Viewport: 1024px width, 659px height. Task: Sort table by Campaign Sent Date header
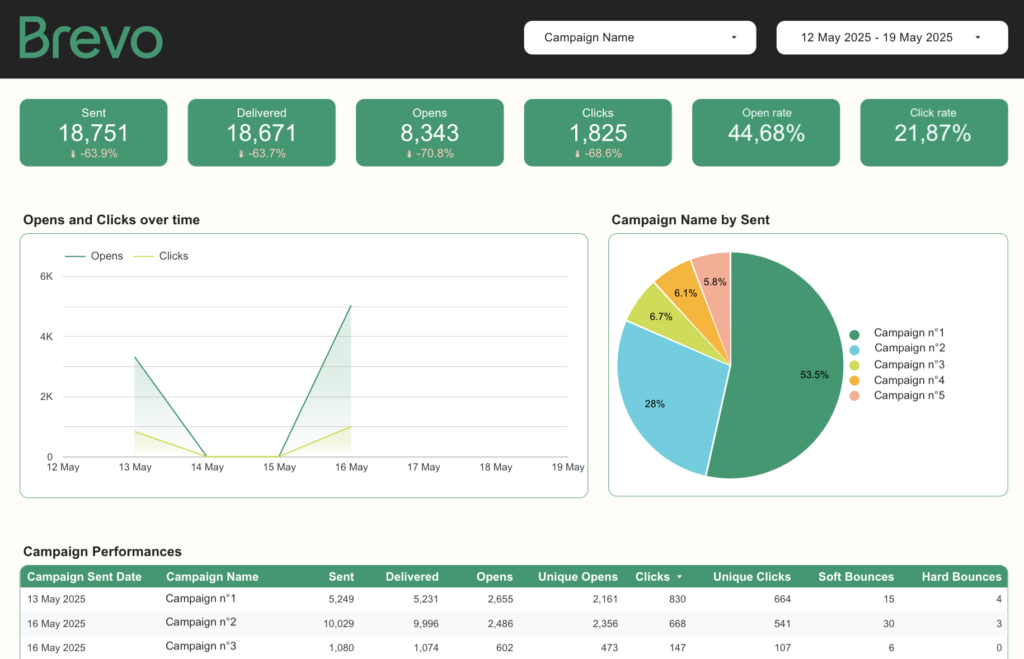pos(84,577)
